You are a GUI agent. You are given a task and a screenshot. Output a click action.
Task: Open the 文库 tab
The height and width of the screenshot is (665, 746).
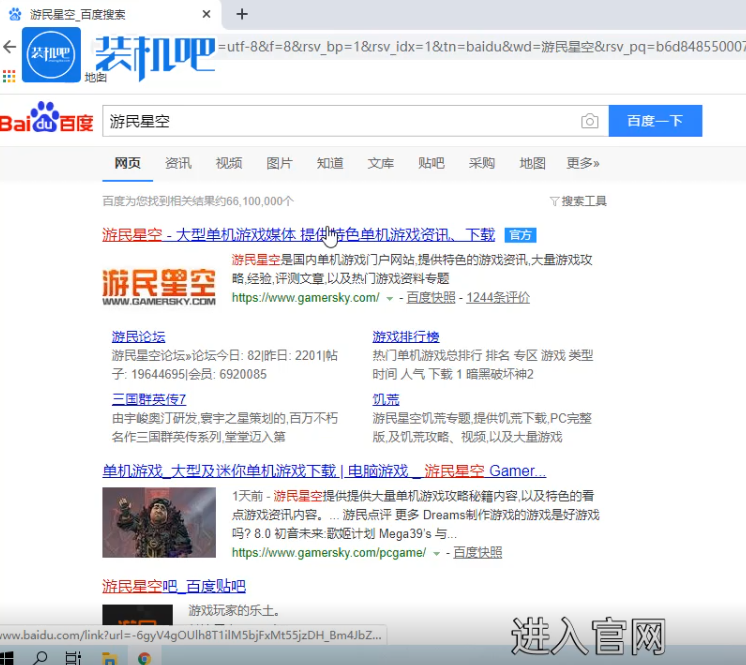(381, 163)
